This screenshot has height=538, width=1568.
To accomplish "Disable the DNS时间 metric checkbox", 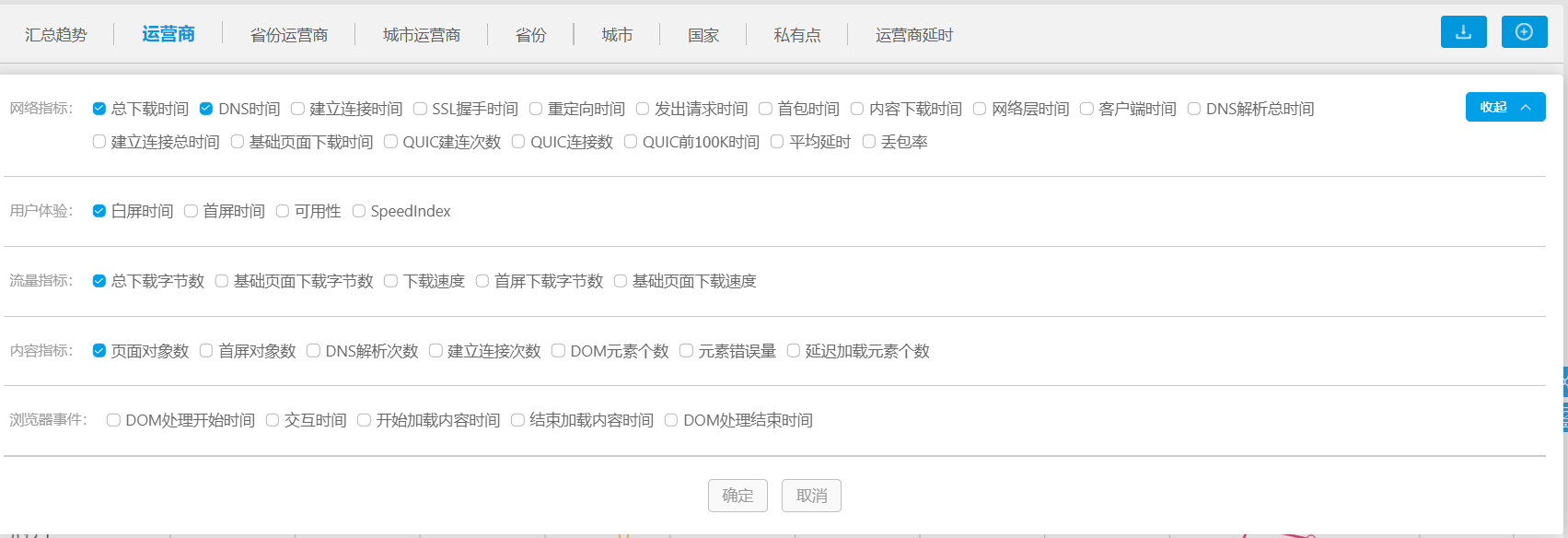I will tap(206, 109).
